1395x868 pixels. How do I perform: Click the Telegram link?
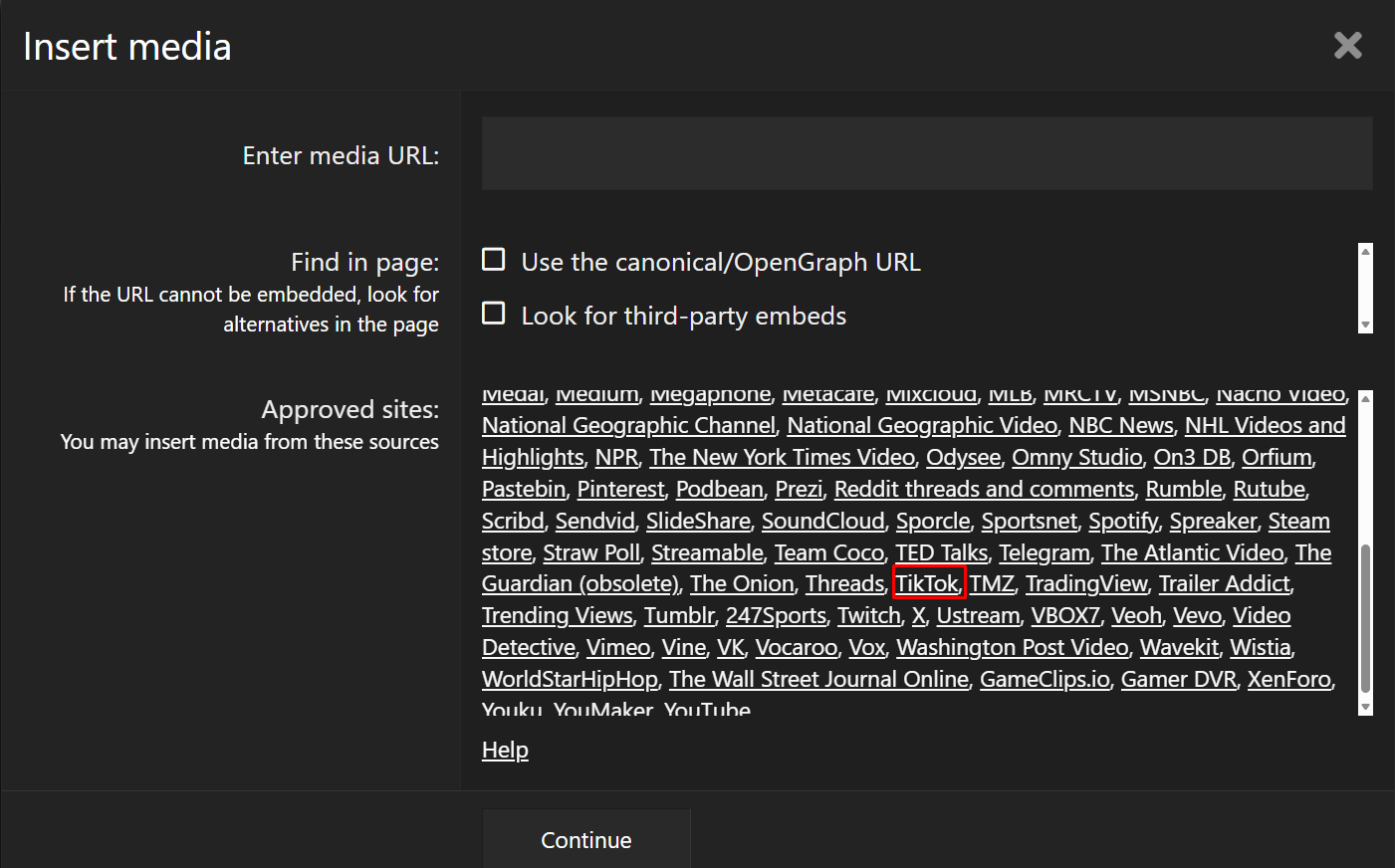1045,553
